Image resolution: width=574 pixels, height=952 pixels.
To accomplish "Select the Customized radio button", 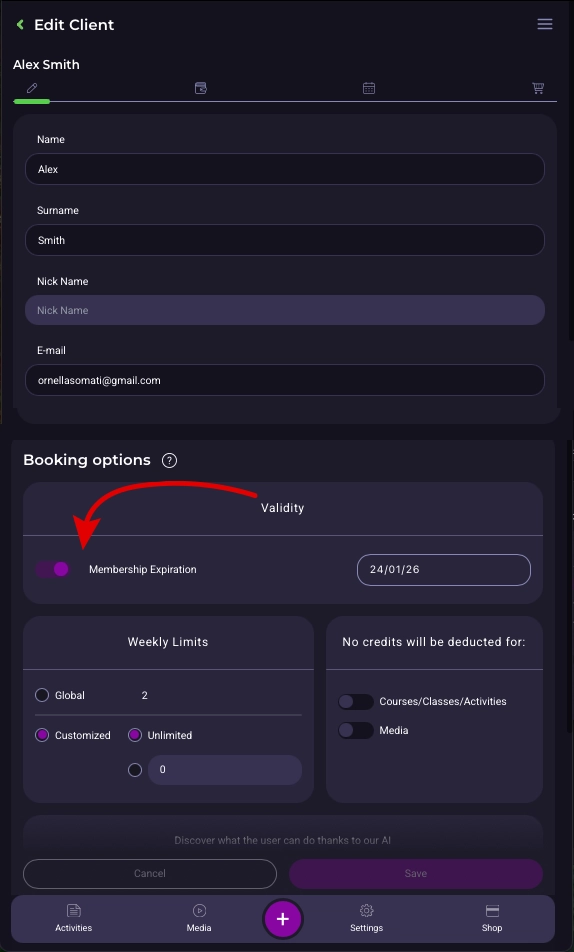I will click(x=42, y=735).
